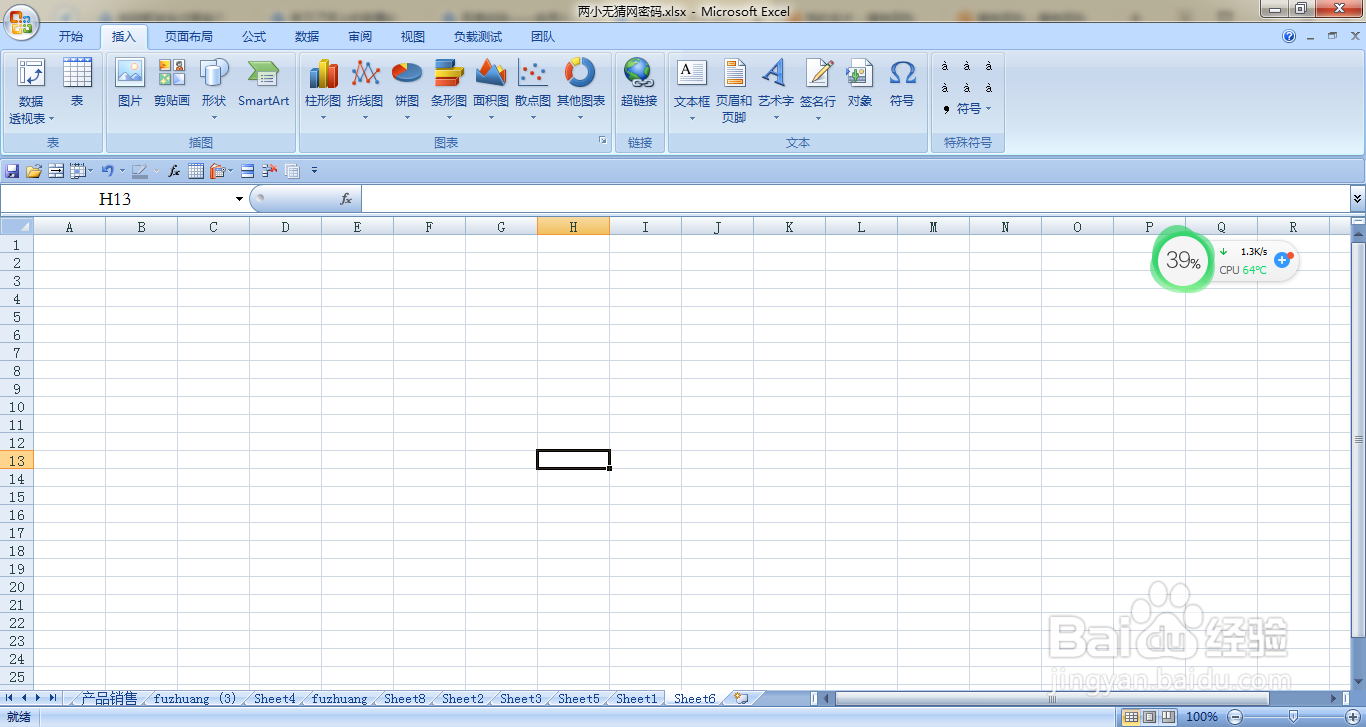The height and width of the screenshot is (727, 1366).
Task: Open the undo history dropdown arrow
Action: 122,171
